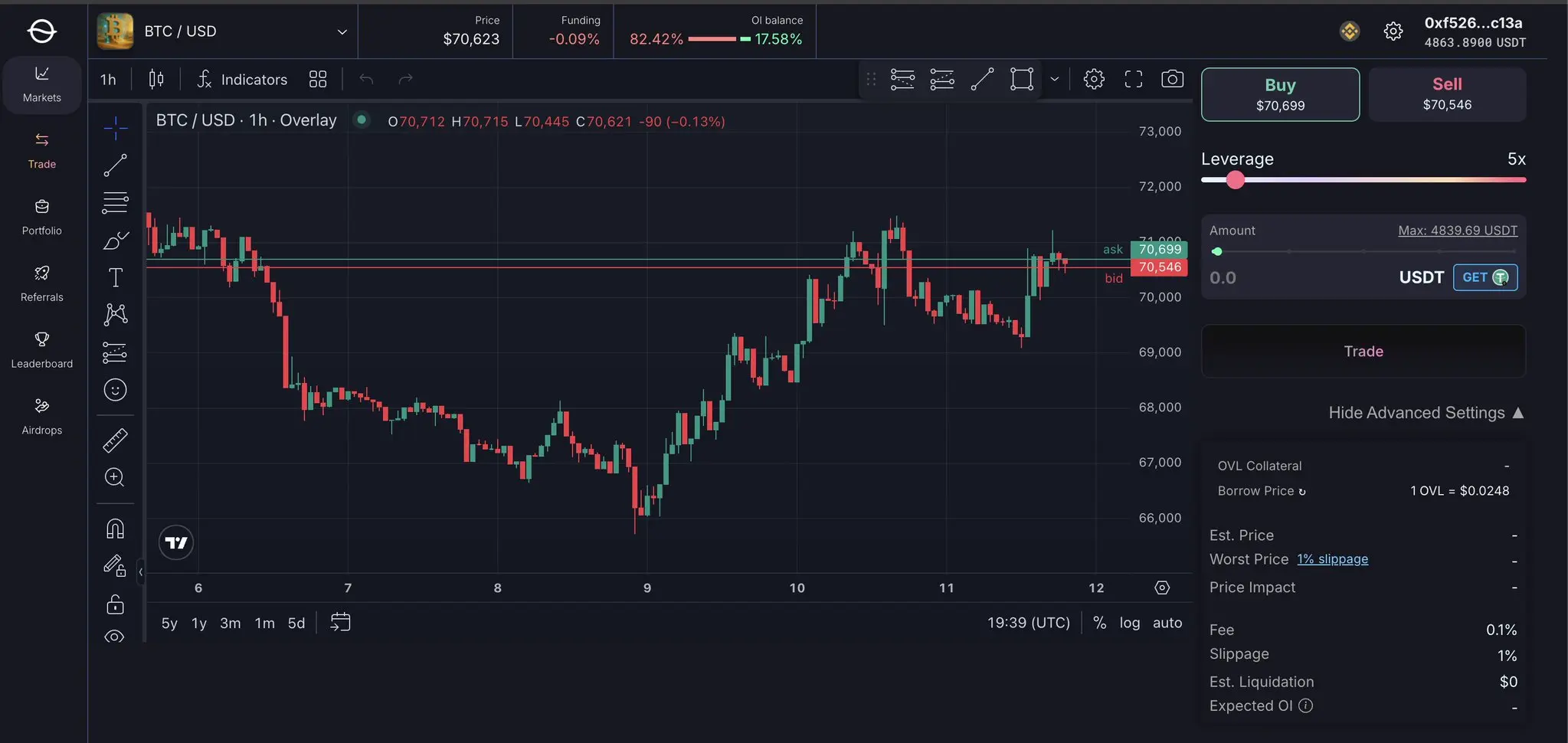Open the Fibonacci retracement tool
The height and width of the screenshot is (743, 1568).
(x=116, y=203)
